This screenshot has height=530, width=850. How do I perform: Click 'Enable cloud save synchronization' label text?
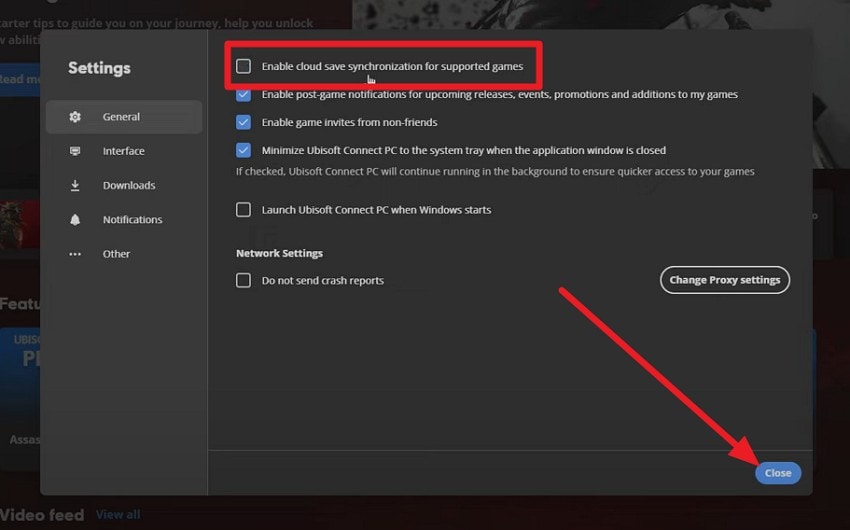click(x=392, y=66)
